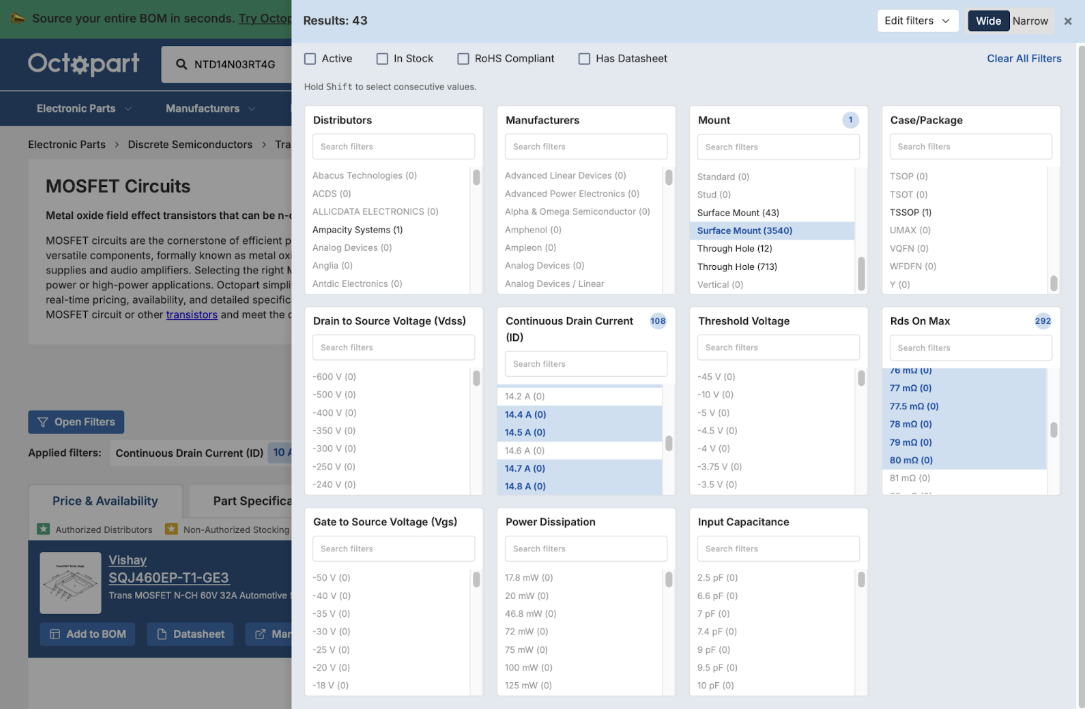
Task: Open the Edit filters dropdown
Action: pos(918,21)
